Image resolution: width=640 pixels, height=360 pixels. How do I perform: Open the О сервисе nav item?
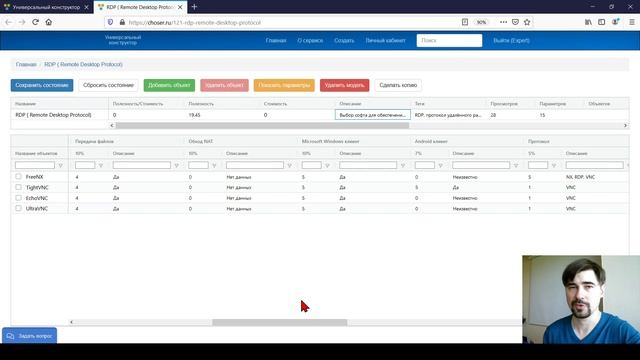pyautogui.click(x=310, y=40)
